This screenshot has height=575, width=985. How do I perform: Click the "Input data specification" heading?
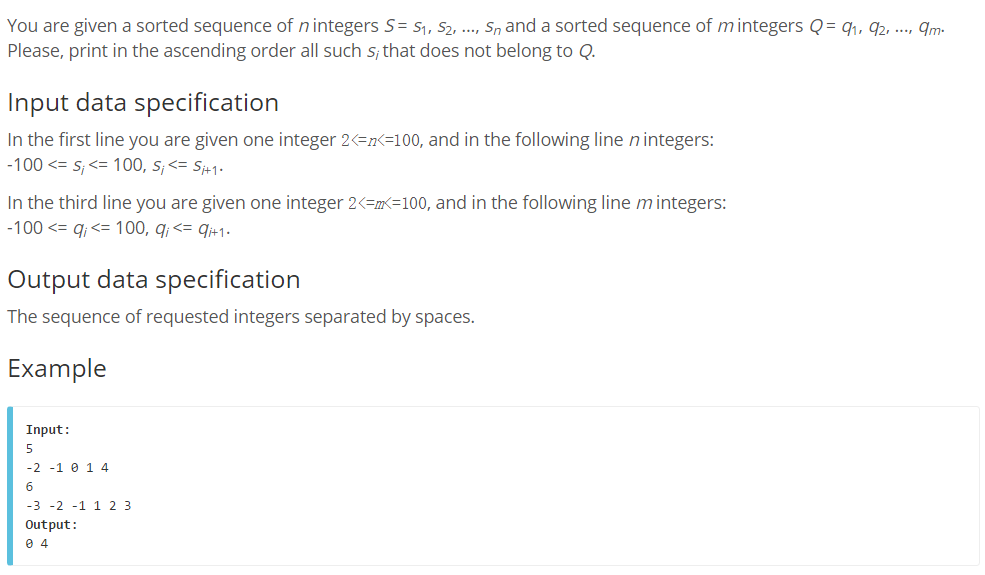coord(143,103)
